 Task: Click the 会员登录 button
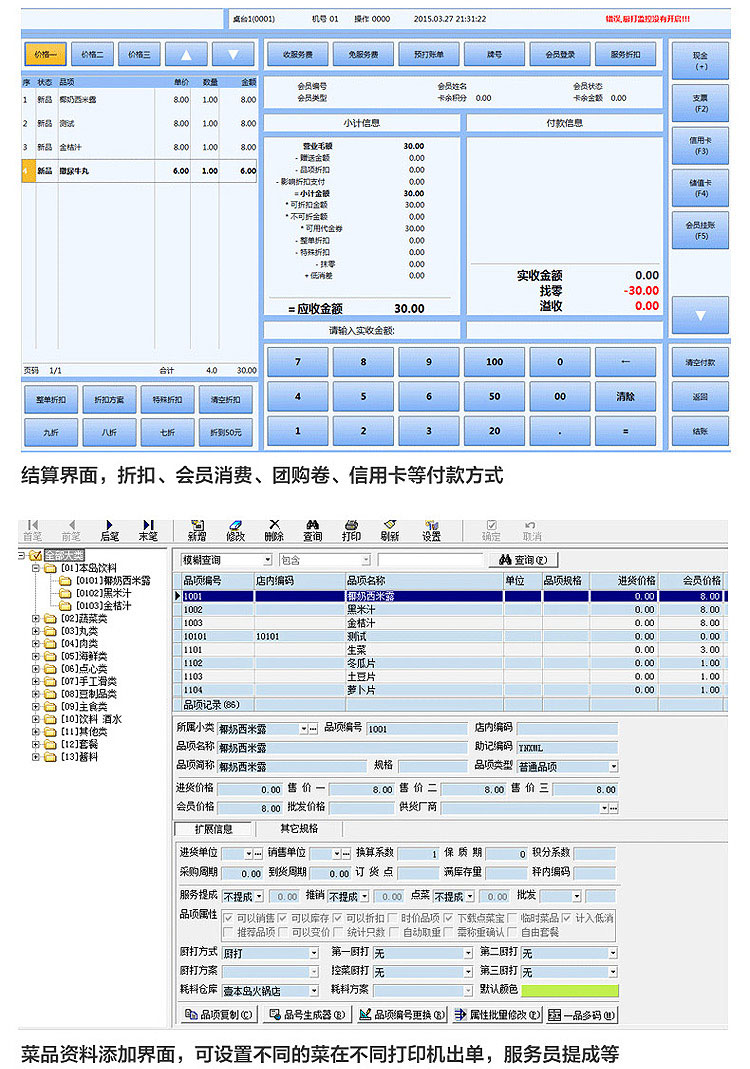560,55
